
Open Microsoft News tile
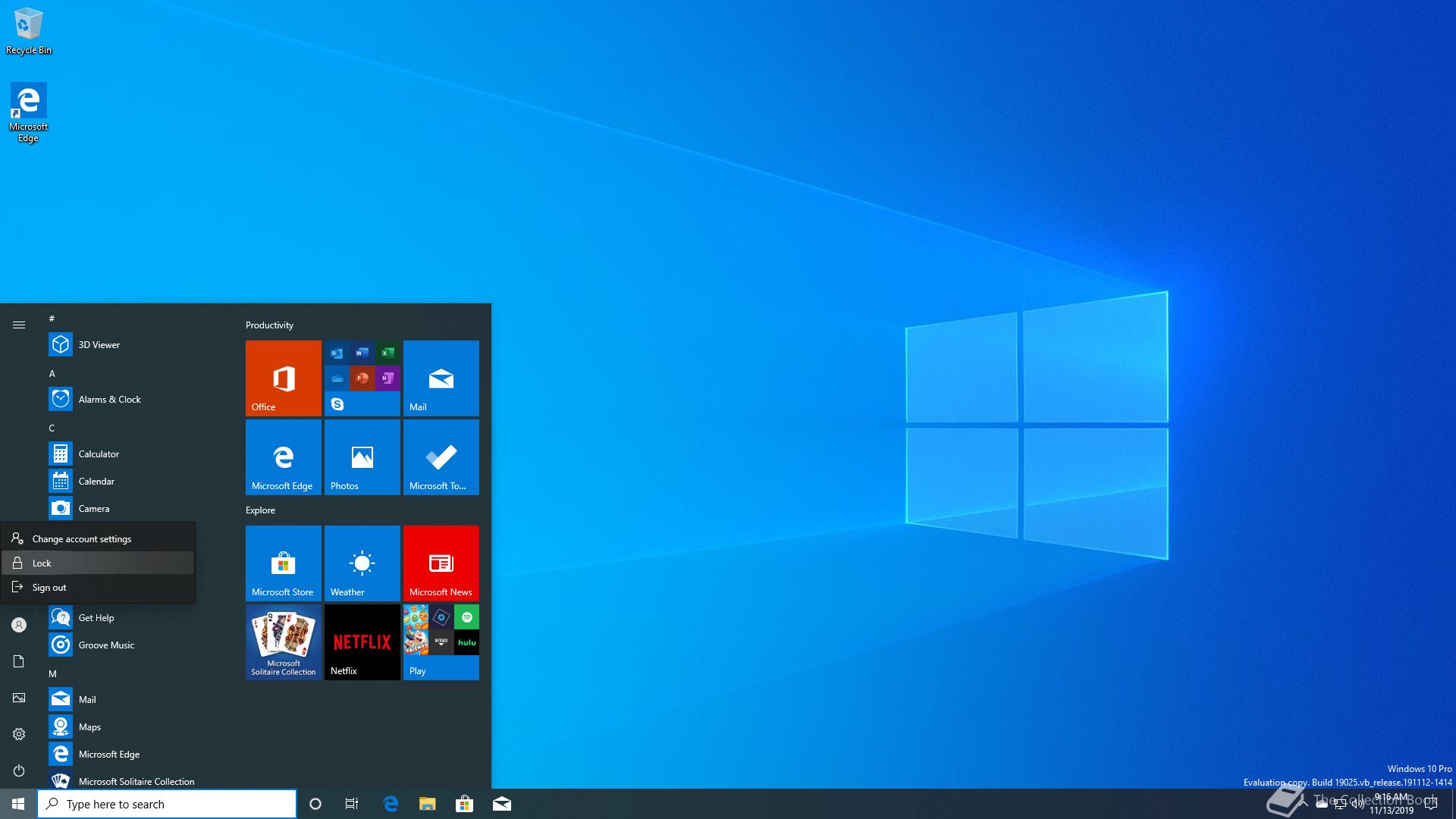(x=441, y=563)
